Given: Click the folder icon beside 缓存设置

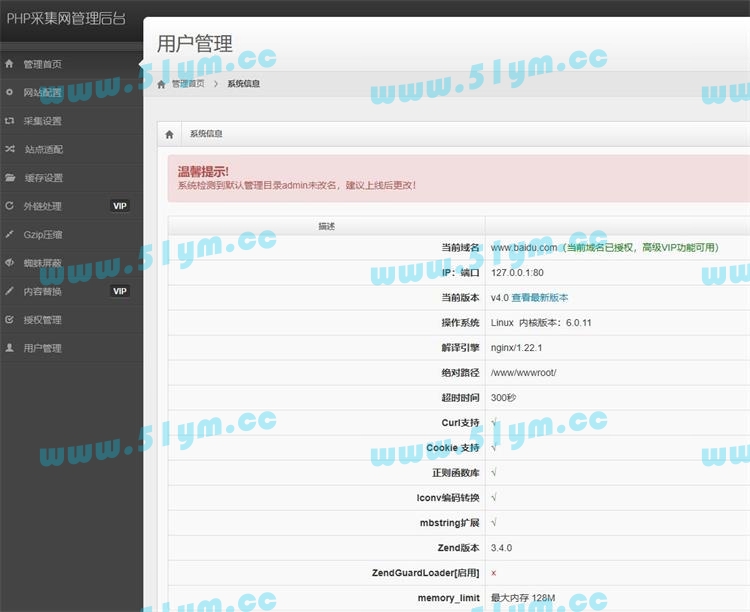Looking at the screenshot, I should coord(10,178).
